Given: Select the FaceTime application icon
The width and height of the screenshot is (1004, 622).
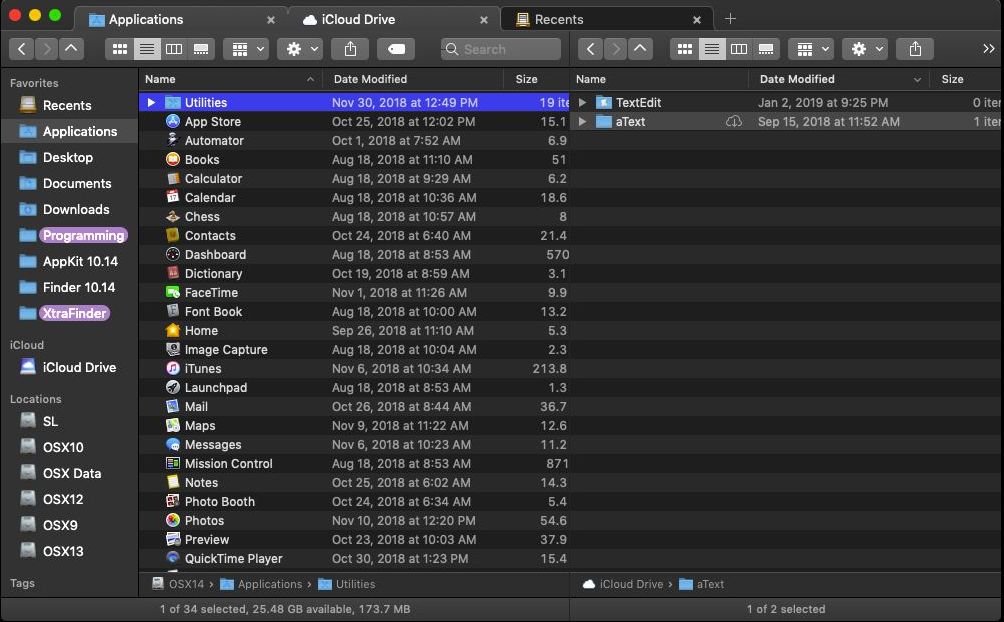Looking at the screenshot, I should [x=173, y=293].
